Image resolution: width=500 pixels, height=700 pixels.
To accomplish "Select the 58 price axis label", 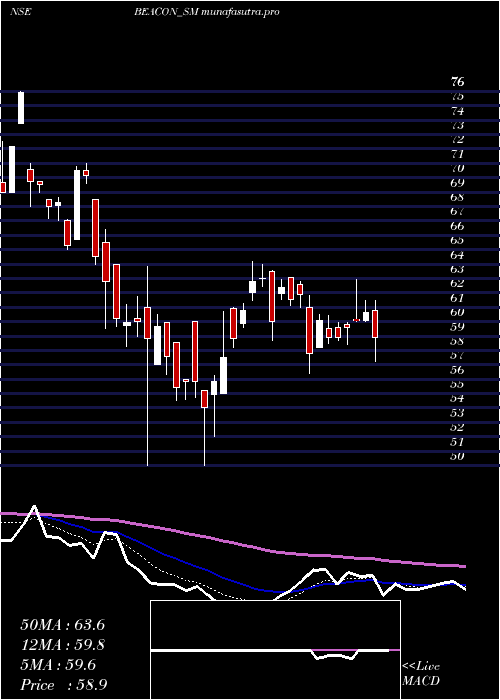I will point(458,341).
